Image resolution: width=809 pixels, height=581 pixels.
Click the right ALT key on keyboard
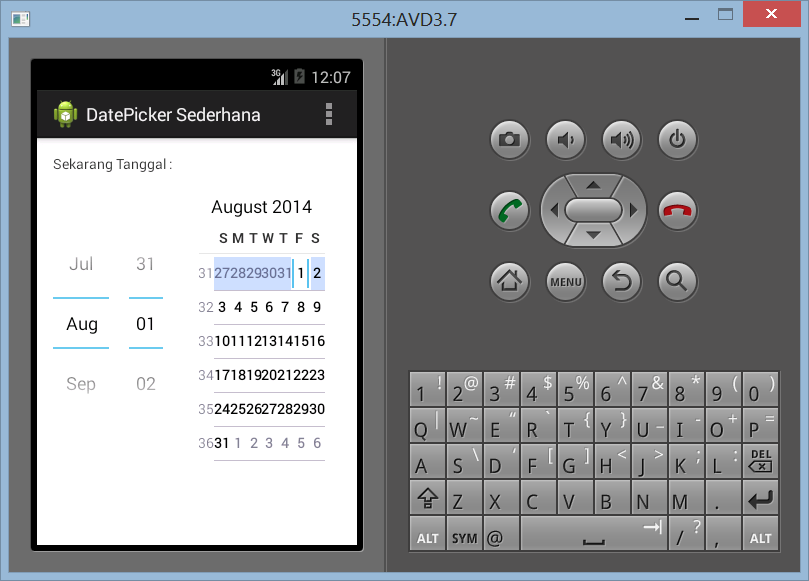(761, 534)
